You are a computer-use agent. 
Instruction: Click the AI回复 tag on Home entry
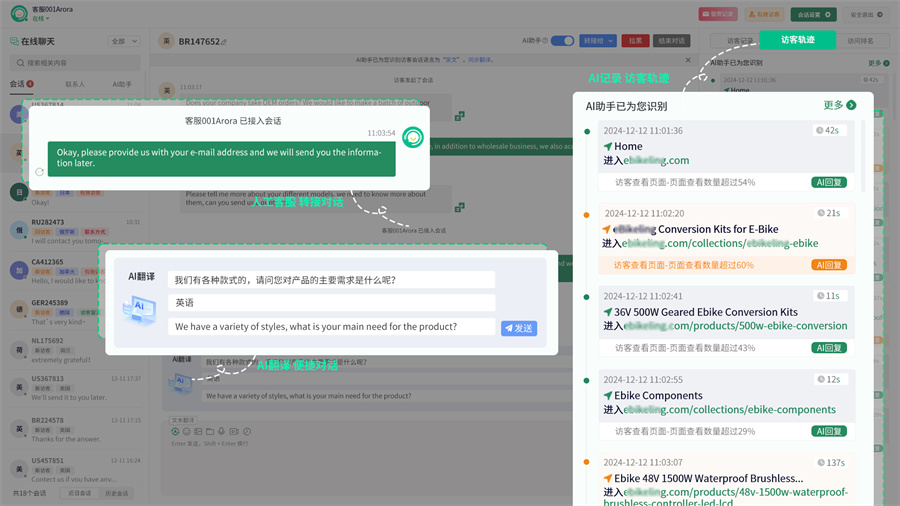point(828,183)
